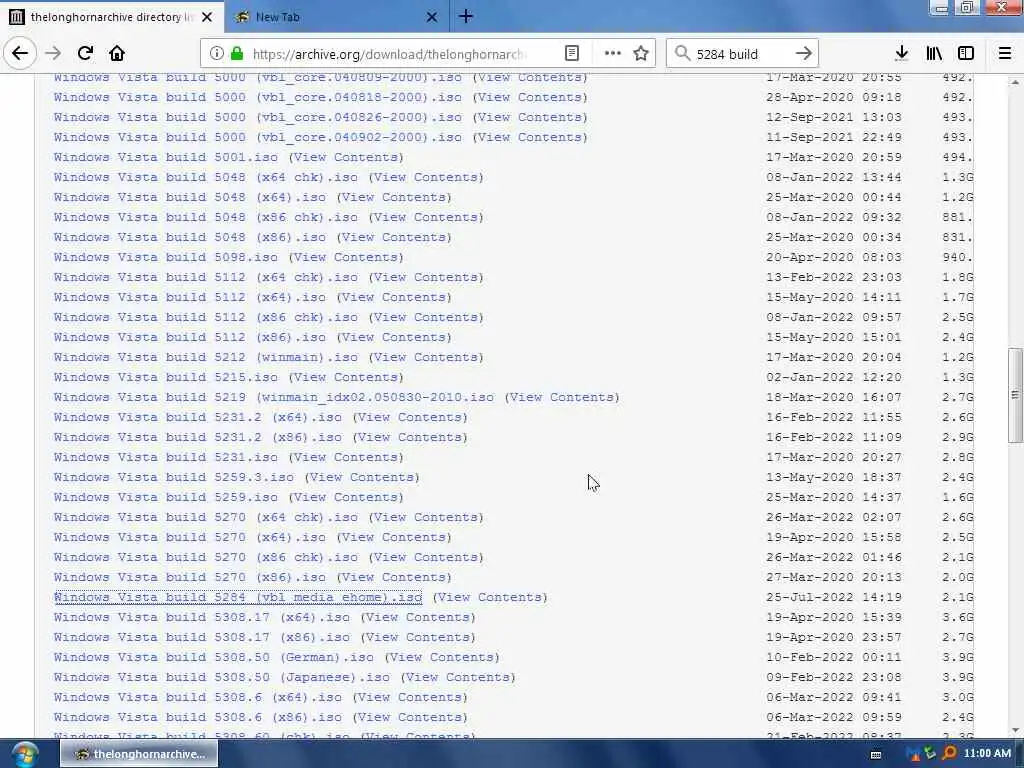Open Windows Vista build 5001.iso link

pyautogui.click(x=166, y=157)
